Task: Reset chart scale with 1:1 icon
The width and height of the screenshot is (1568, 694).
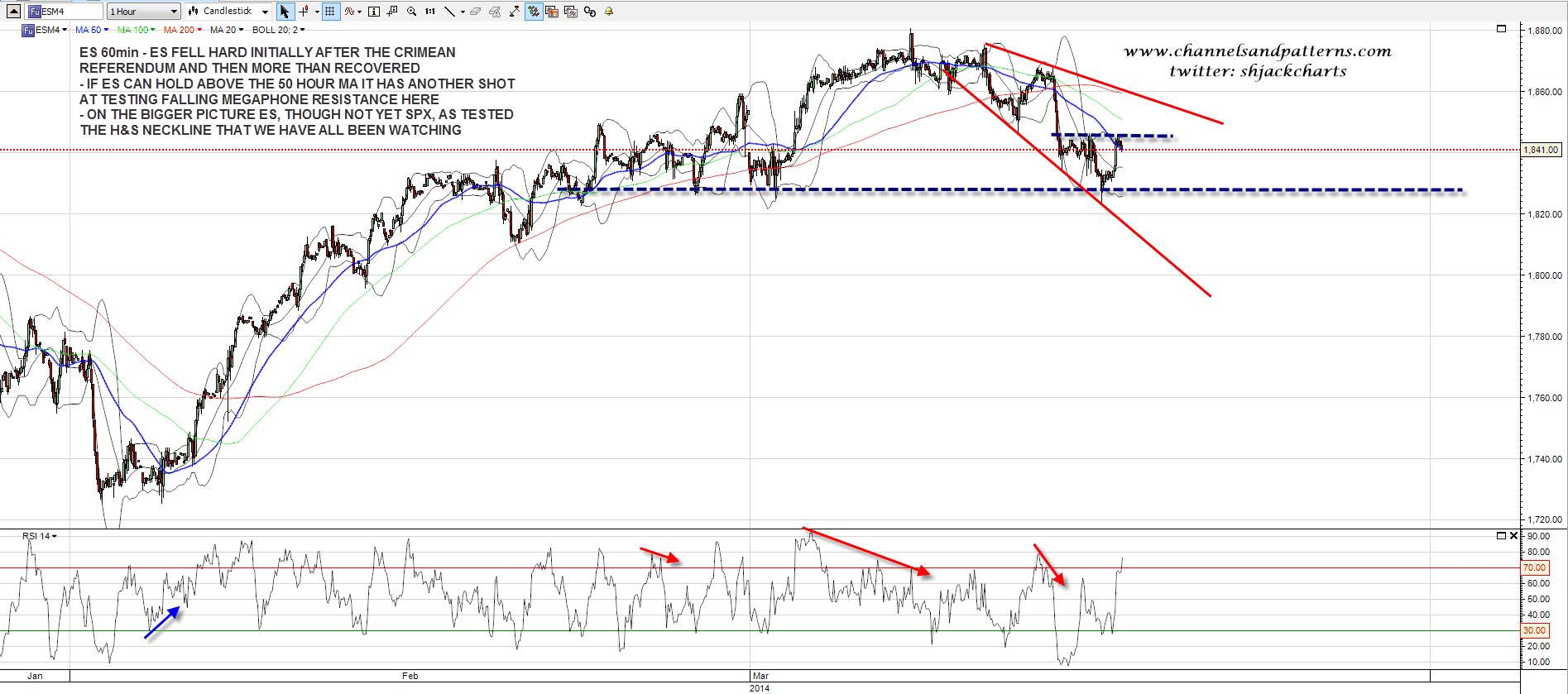Action: 430,12
